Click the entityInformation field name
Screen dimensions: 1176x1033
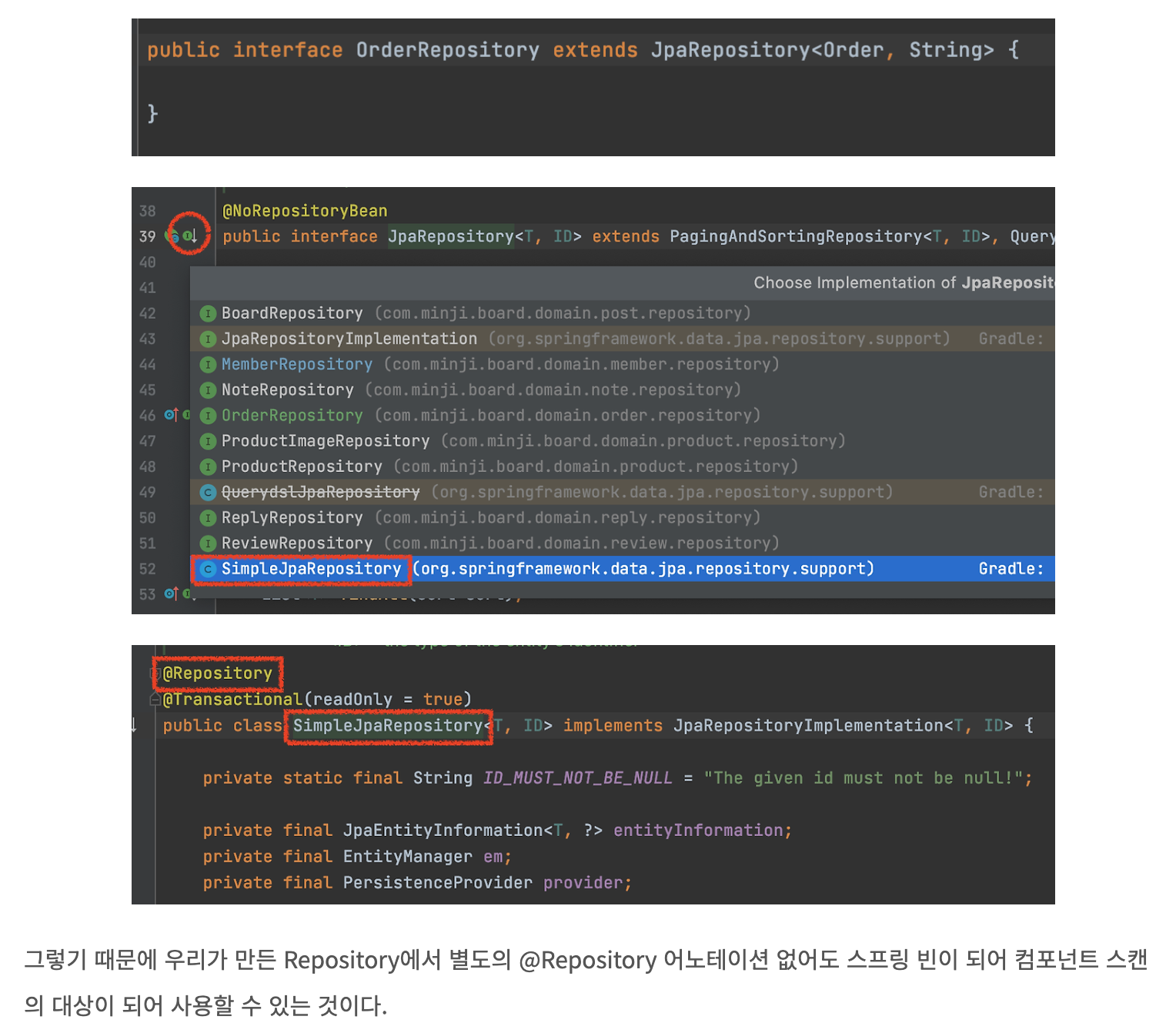click(x=698, y=830)
